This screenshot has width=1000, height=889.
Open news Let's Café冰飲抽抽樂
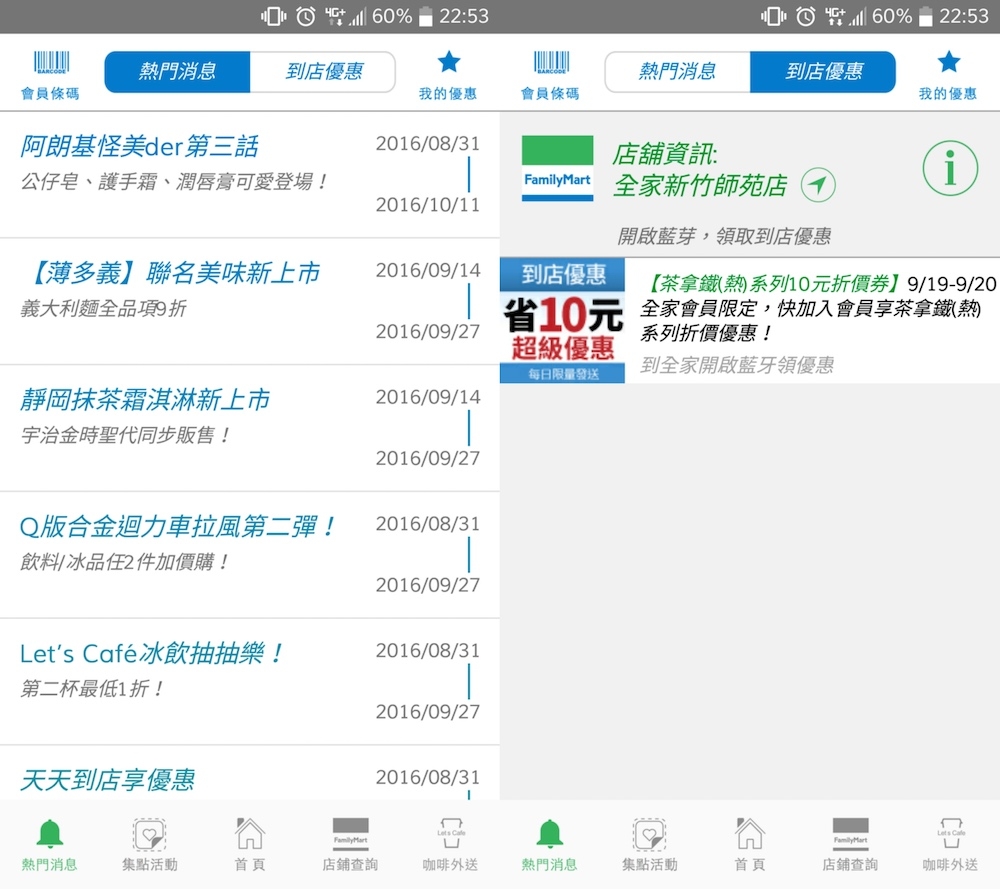(x=249, y=682)
